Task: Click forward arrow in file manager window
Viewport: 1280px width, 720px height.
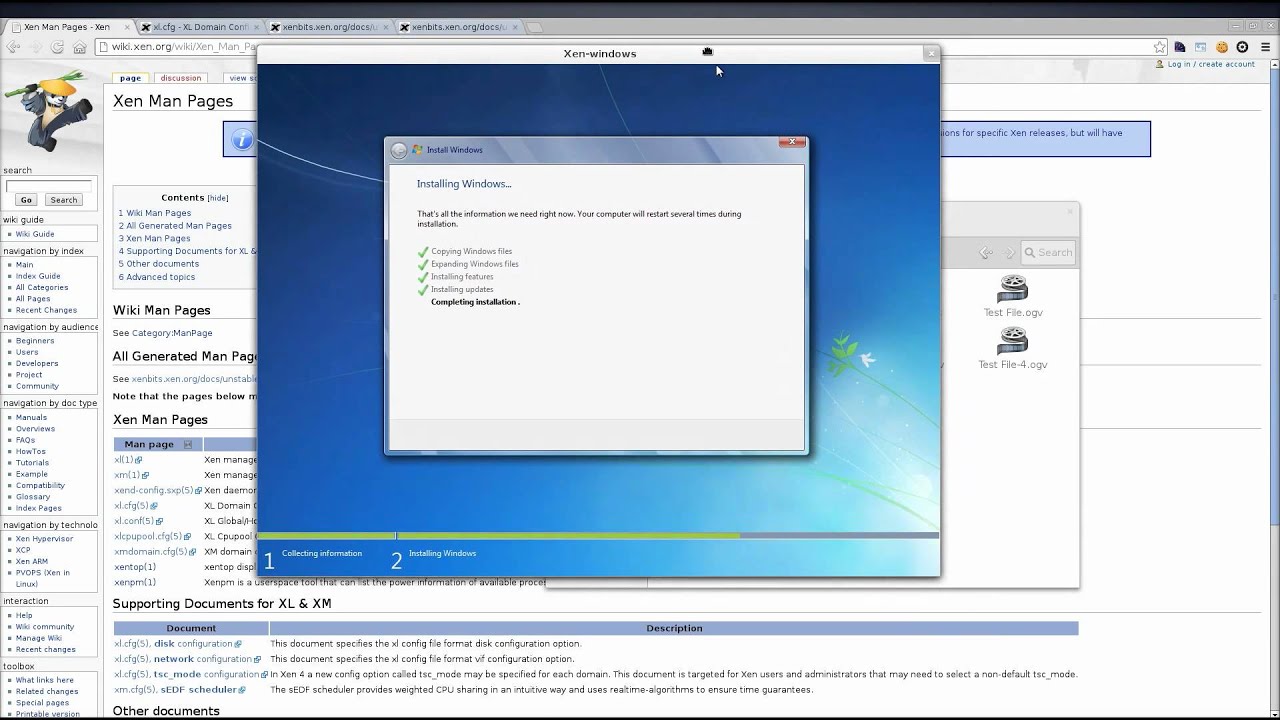Action: coord(1008,253)
